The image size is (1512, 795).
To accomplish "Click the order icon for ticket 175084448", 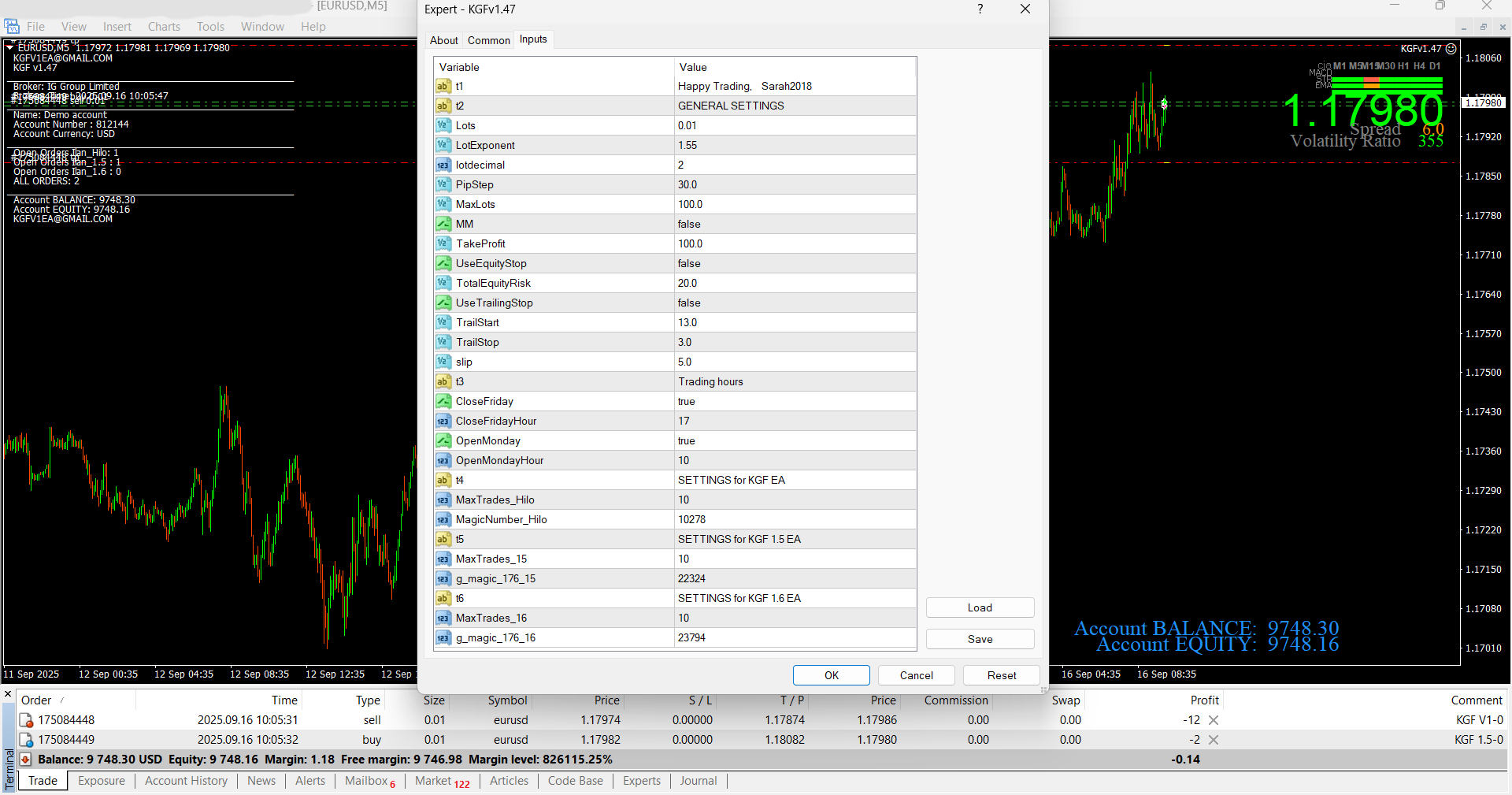I will pos(26,720).
